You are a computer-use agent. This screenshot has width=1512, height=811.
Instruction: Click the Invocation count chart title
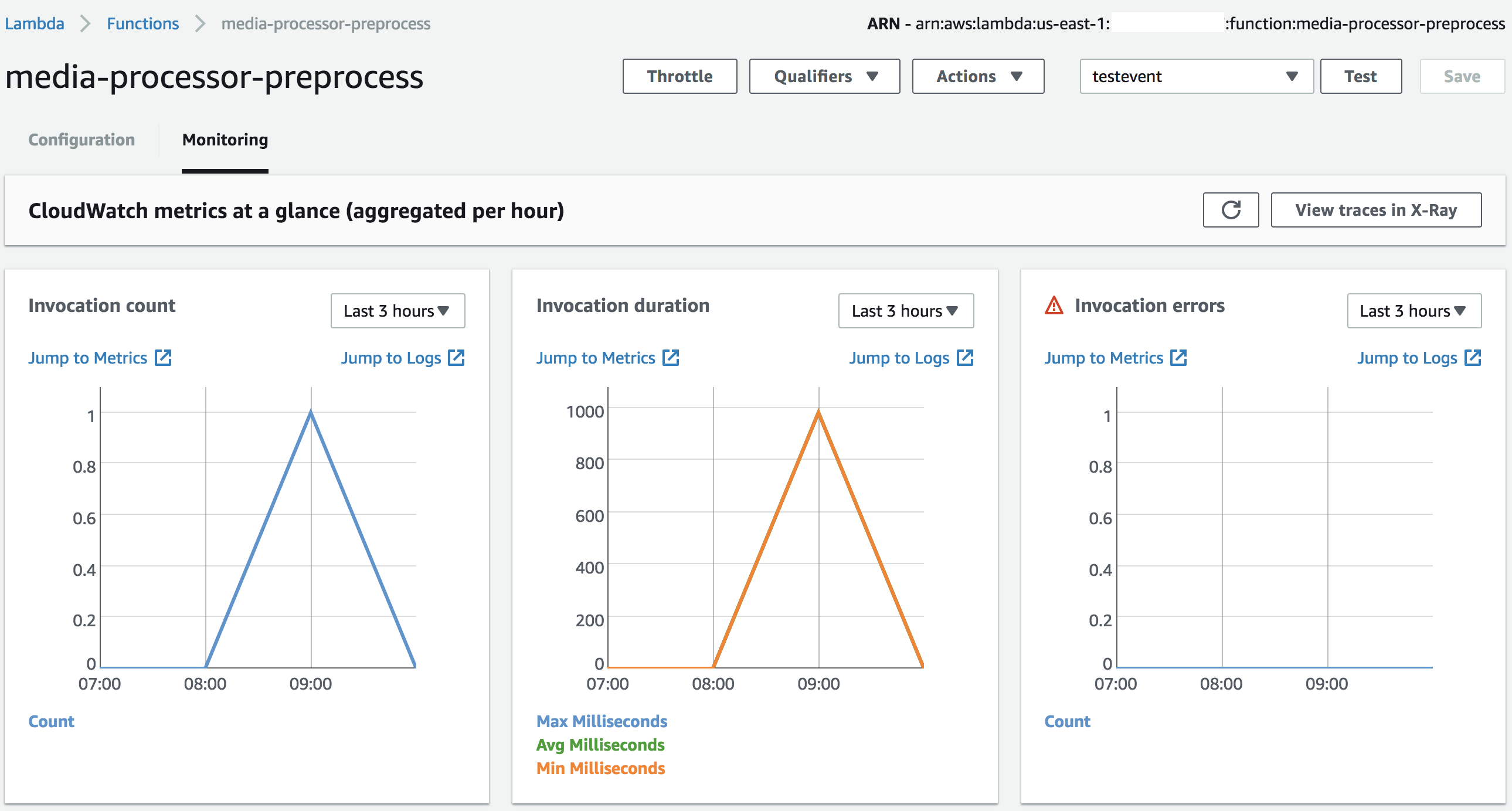(x=101, y=306)
